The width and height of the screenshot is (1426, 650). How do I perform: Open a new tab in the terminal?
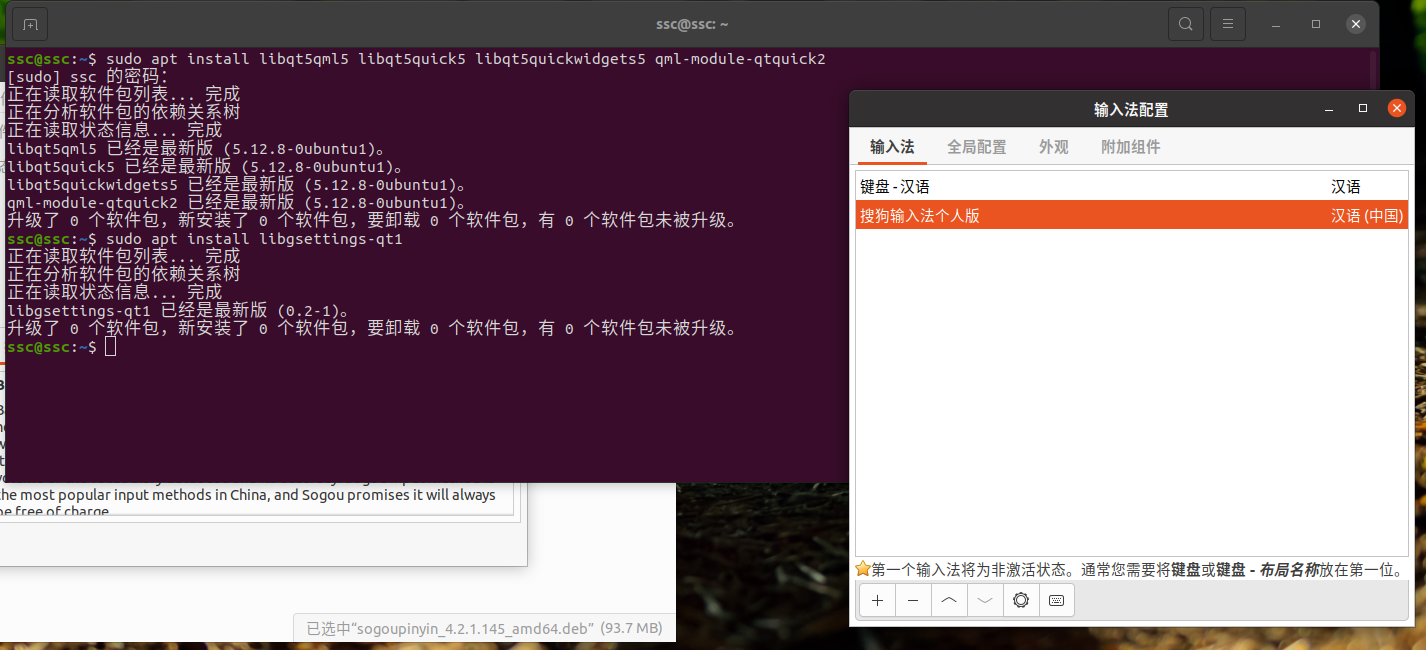pyautogui.click(x=31, y=24)
